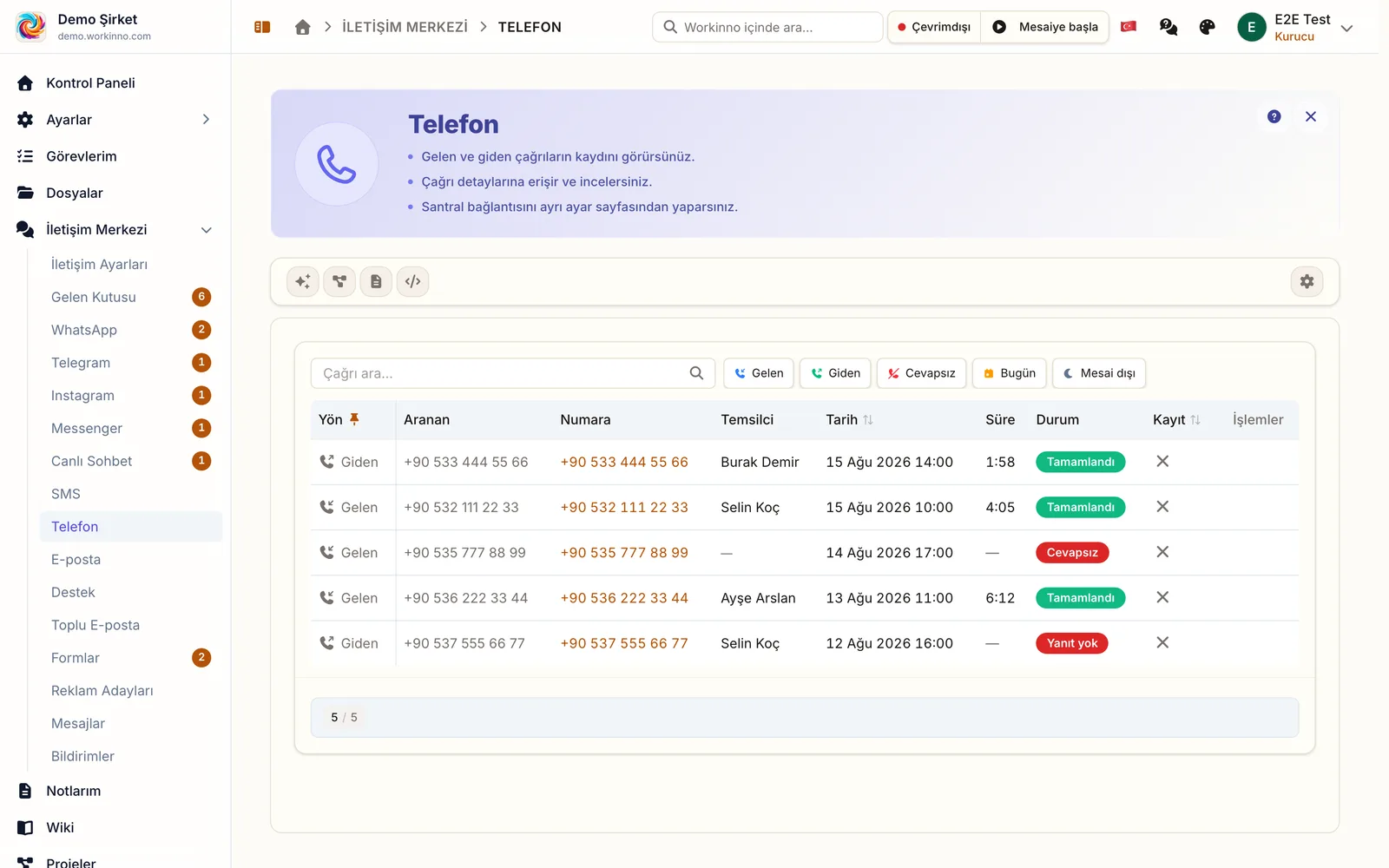The height and width of the screenshot is (868, 1389).
Task: Go to the home breadcrumb icon
Action: [302, 27]
